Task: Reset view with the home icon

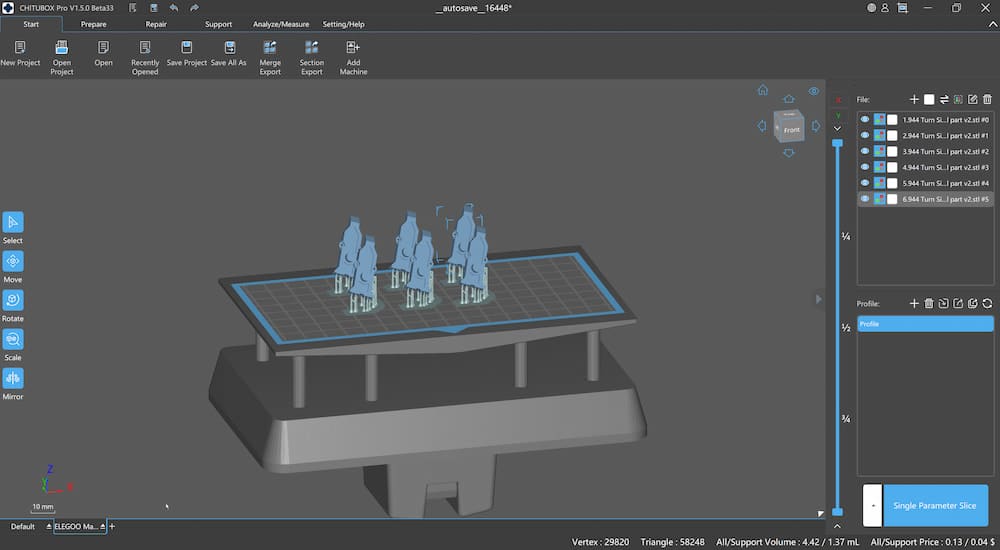Action: (763, 90)
